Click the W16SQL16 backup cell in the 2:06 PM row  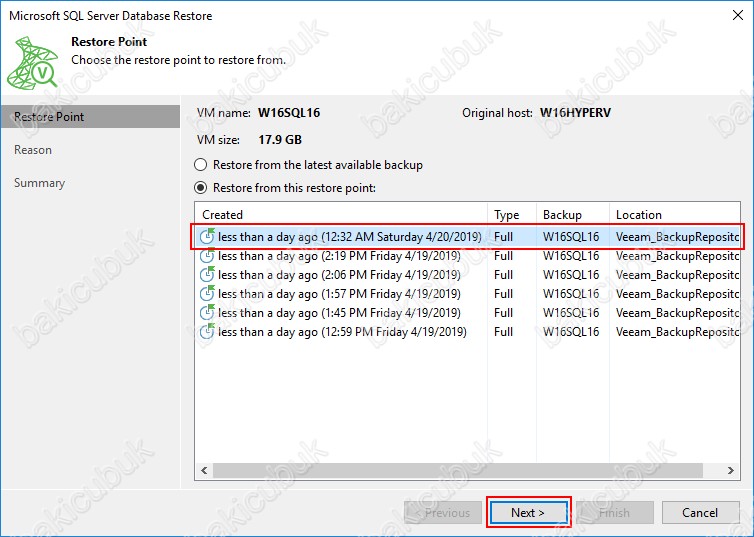point(571,275)
